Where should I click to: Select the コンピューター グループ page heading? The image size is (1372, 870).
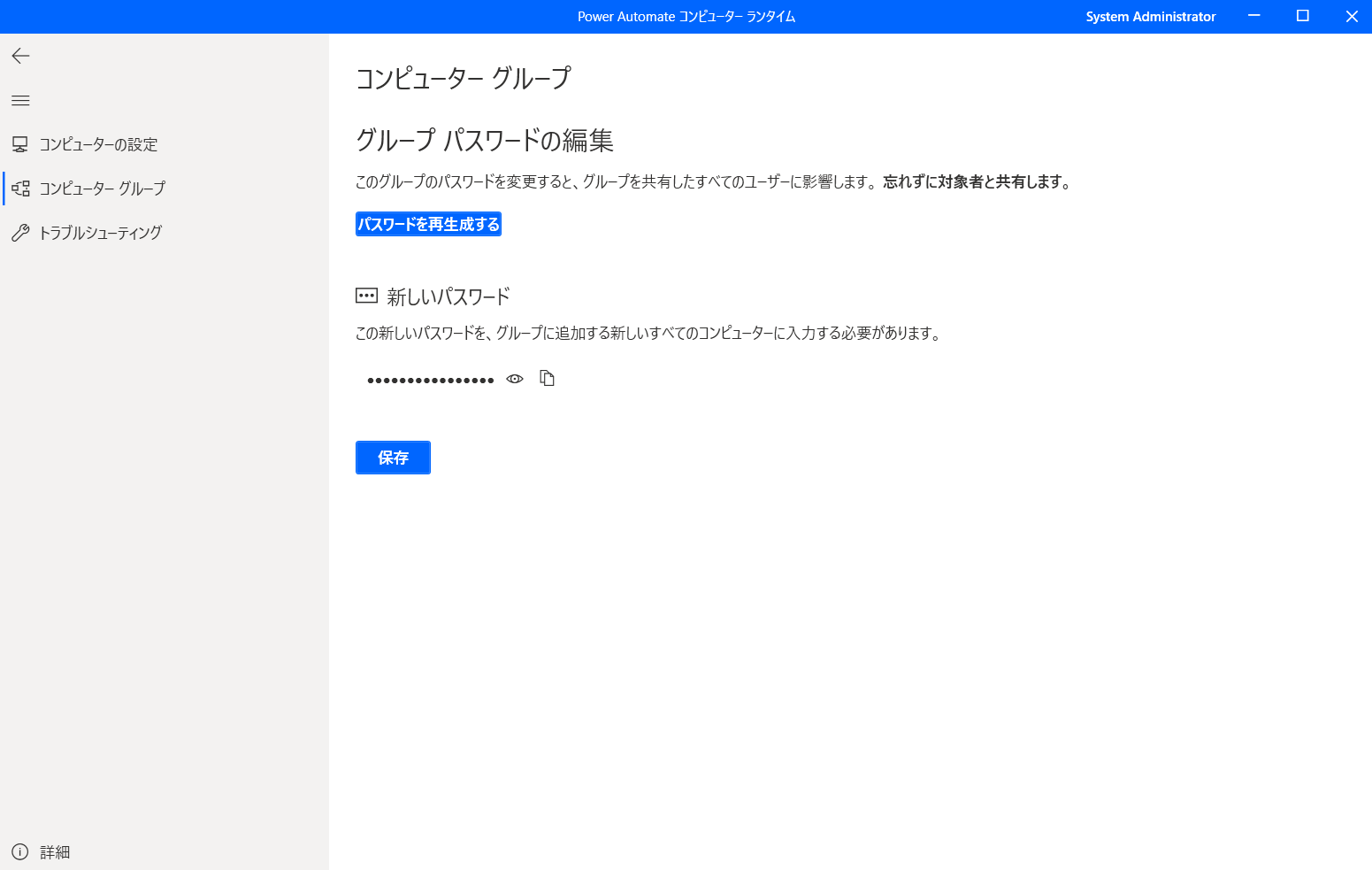[x=463, y=79]
